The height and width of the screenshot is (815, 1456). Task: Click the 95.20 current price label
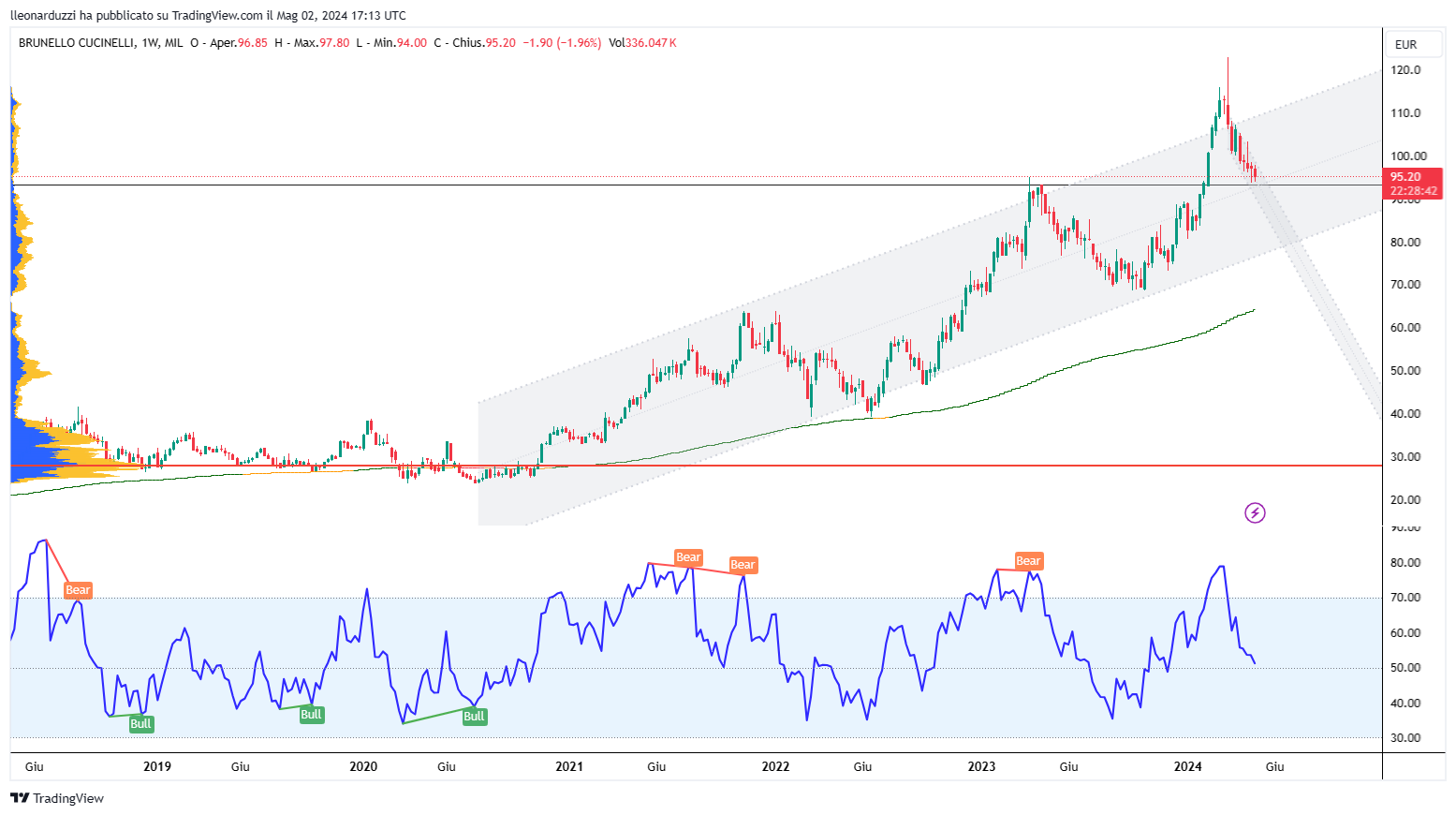pos(1405,176)
